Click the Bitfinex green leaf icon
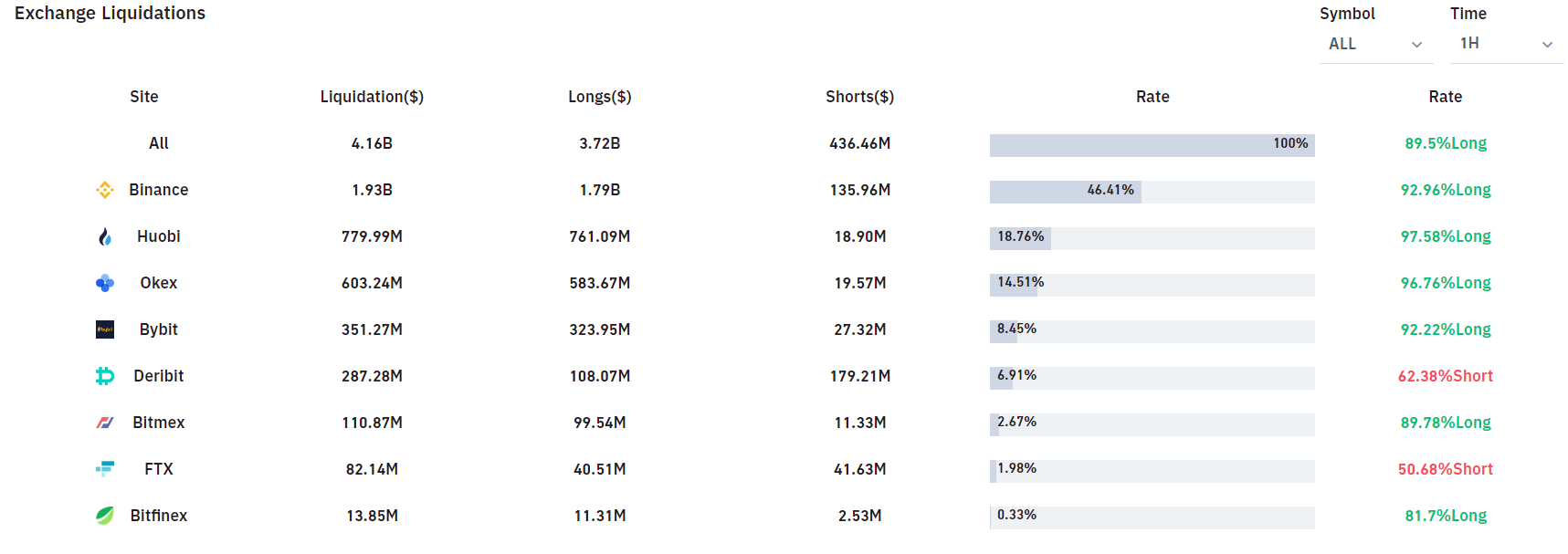Viewport: 1568px width, 554px height. tap(105, 516)
